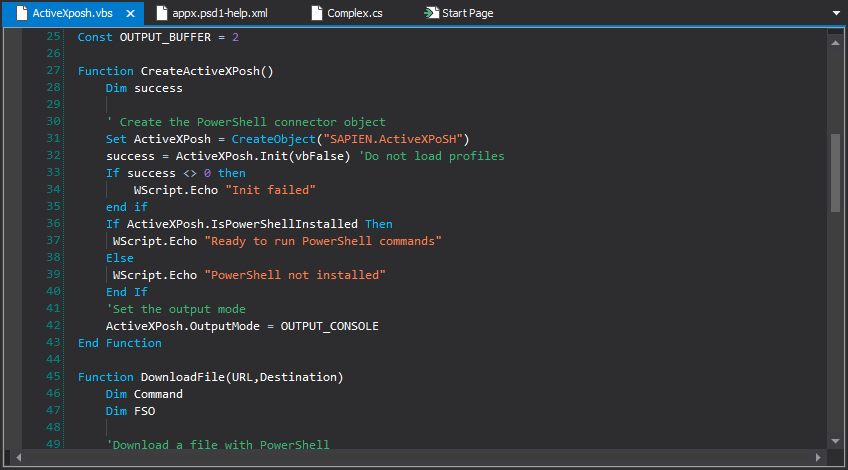The width and height of the screenshot is (848, 470).
Task: Click on the OUTPUT_BUFFER constant
Action: [165, 37]
